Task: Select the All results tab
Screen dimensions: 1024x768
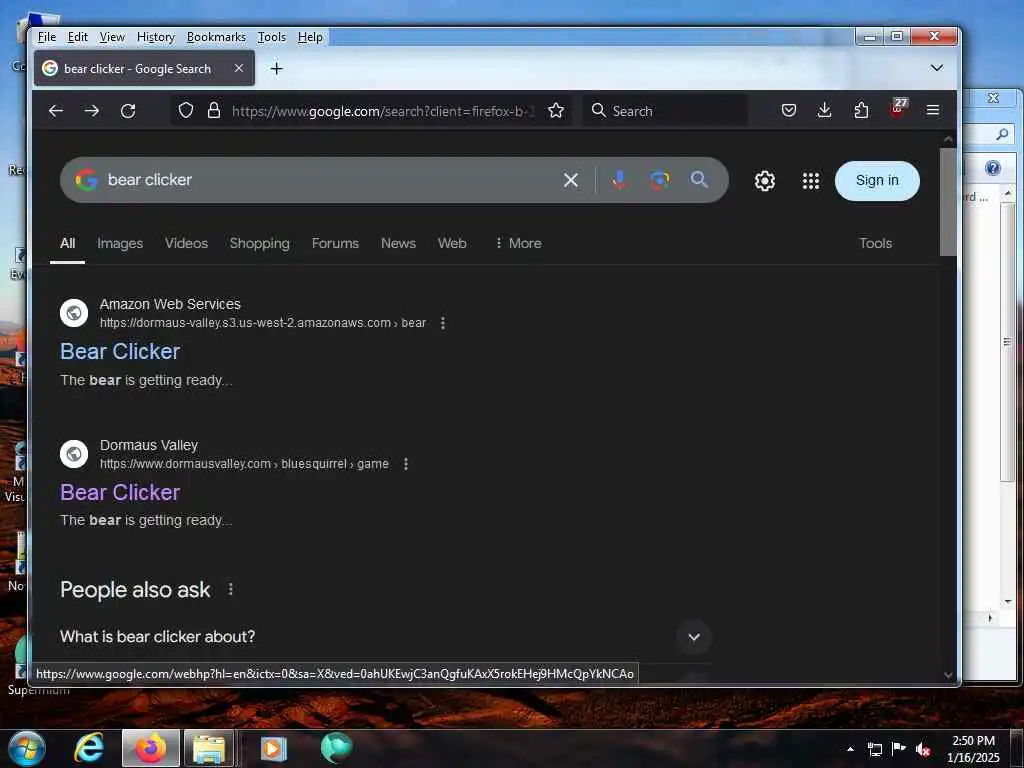Action: (67, 243)
